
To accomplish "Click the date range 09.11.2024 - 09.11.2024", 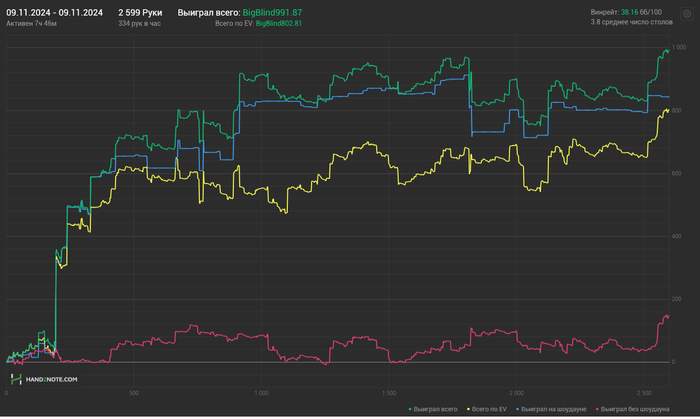I will click(54, 12).
